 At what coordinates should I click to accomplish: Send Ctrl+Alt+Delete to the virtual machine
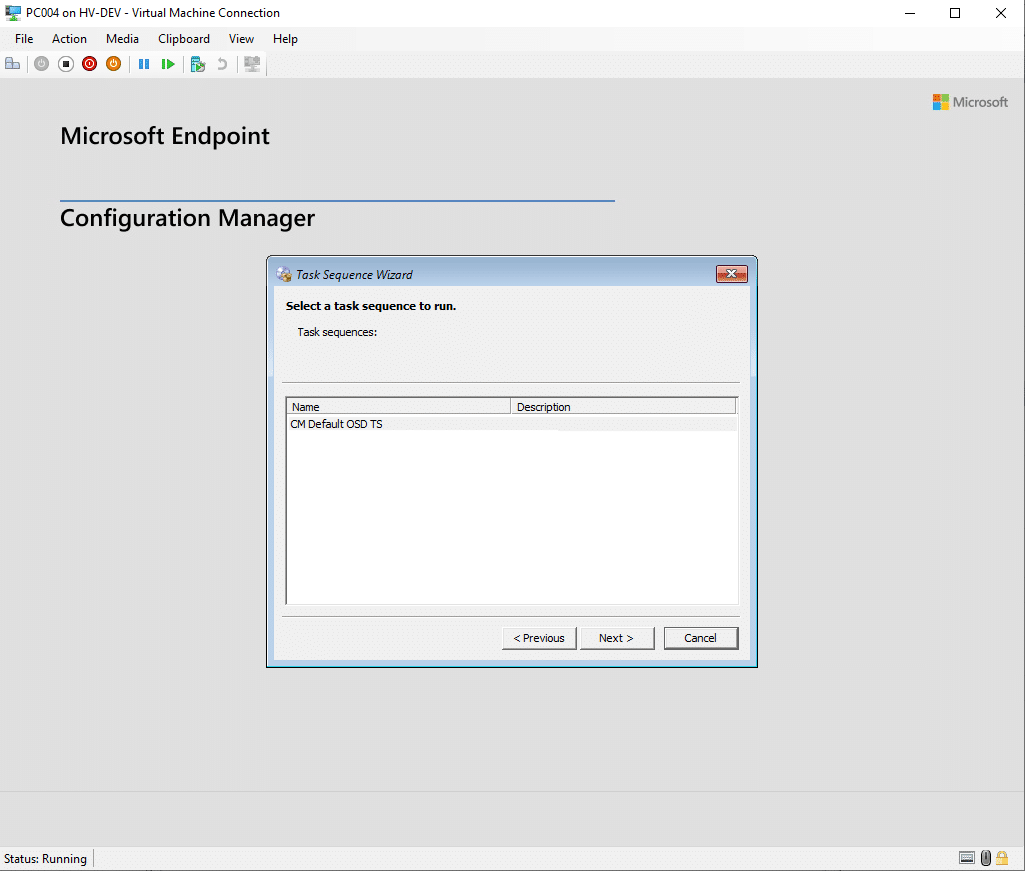[13, 63]
